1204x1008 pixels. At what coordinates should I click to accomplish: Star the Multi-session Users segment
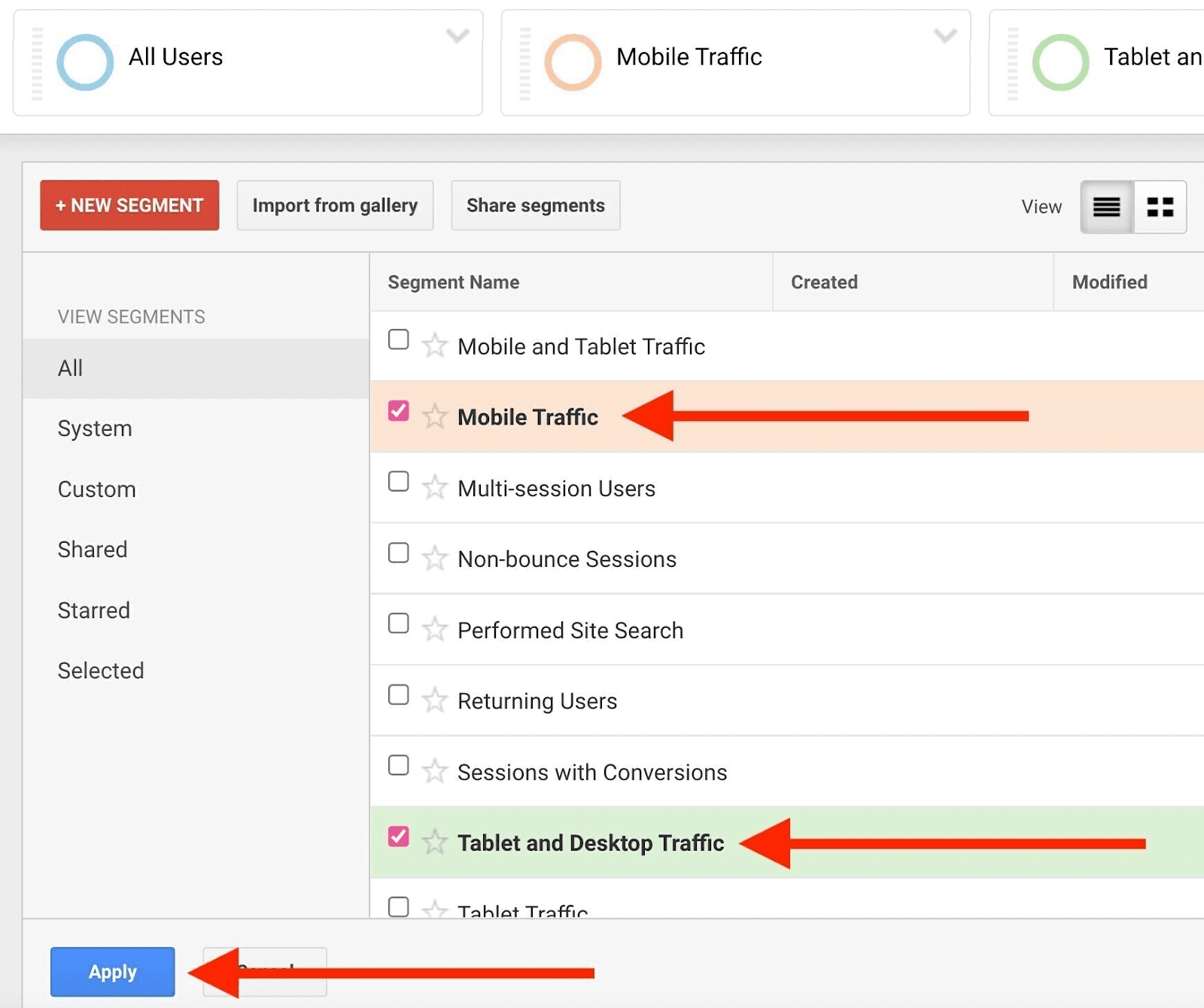tap(434, 488)
